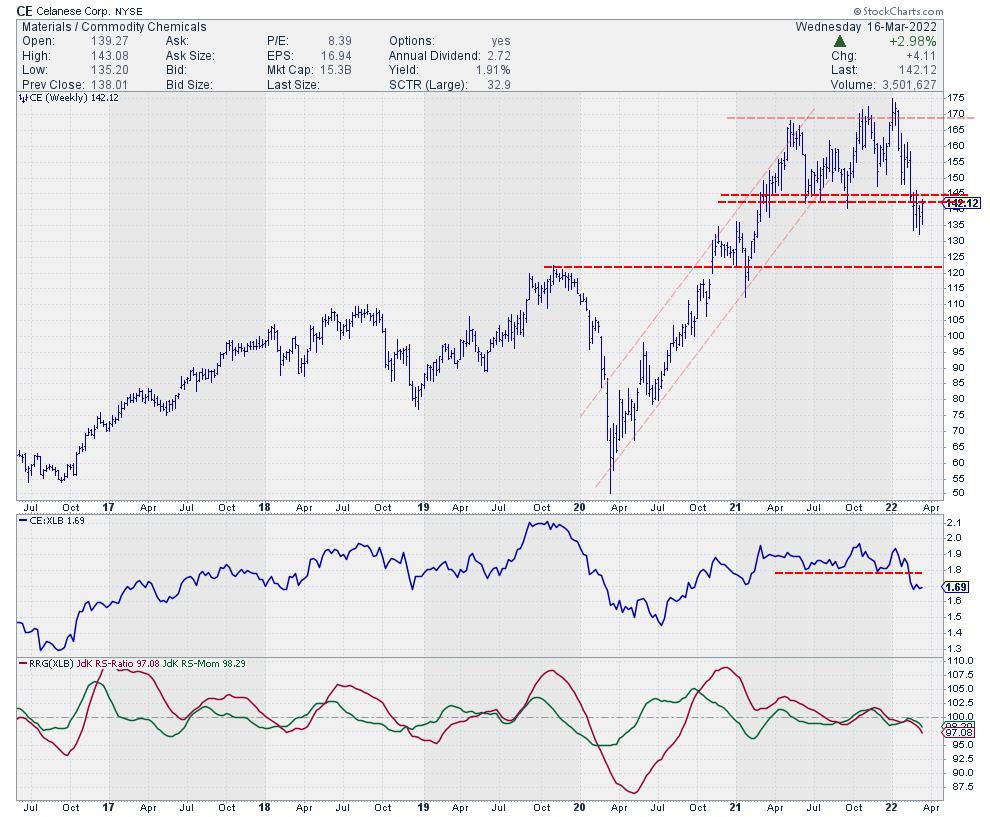Click the red line marker beside RRG(XLB)

click(x=24, y=663)
